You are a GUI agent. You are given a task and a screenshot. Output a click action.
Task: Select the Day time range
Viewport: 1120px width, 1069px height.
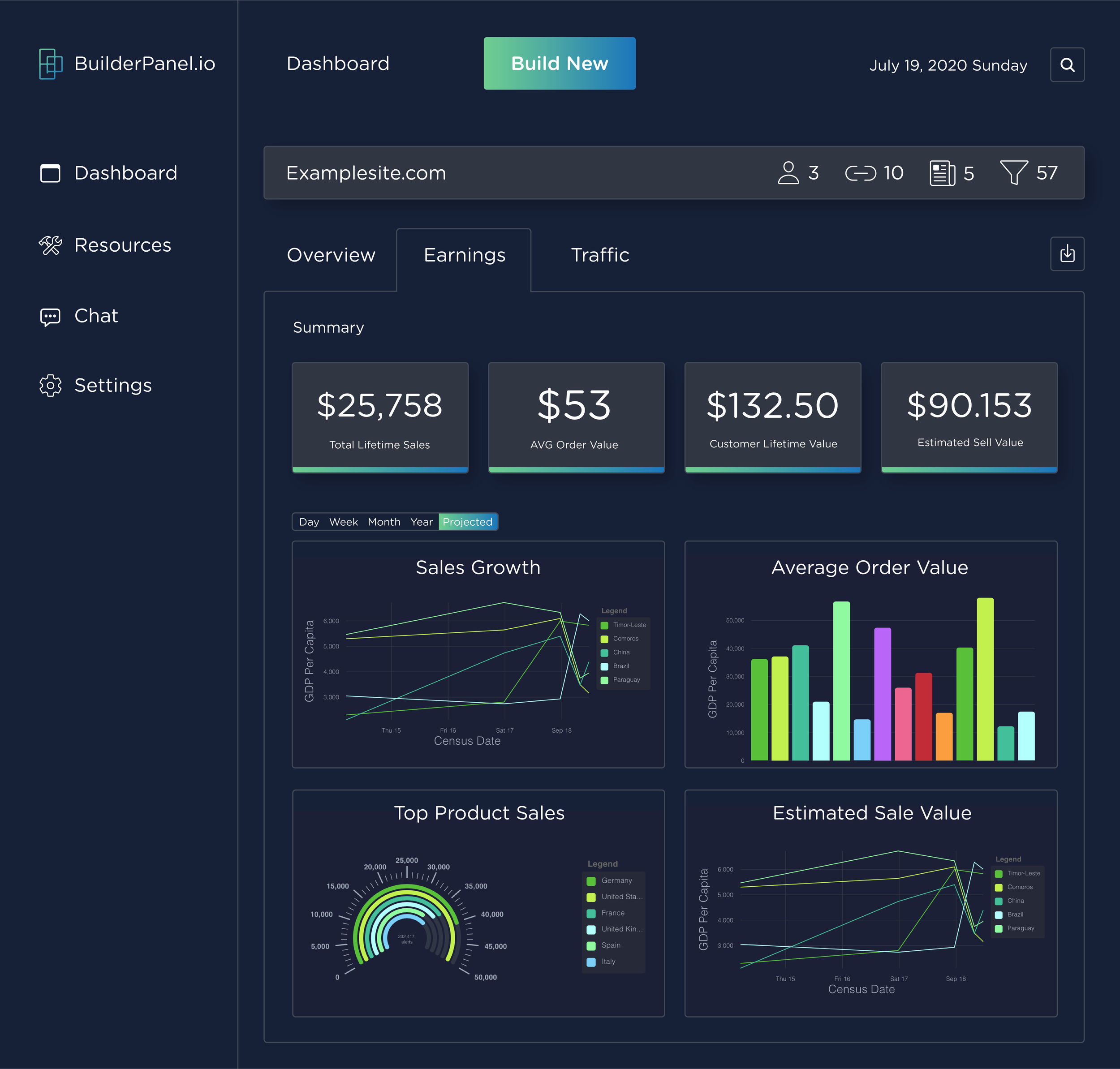309,522
